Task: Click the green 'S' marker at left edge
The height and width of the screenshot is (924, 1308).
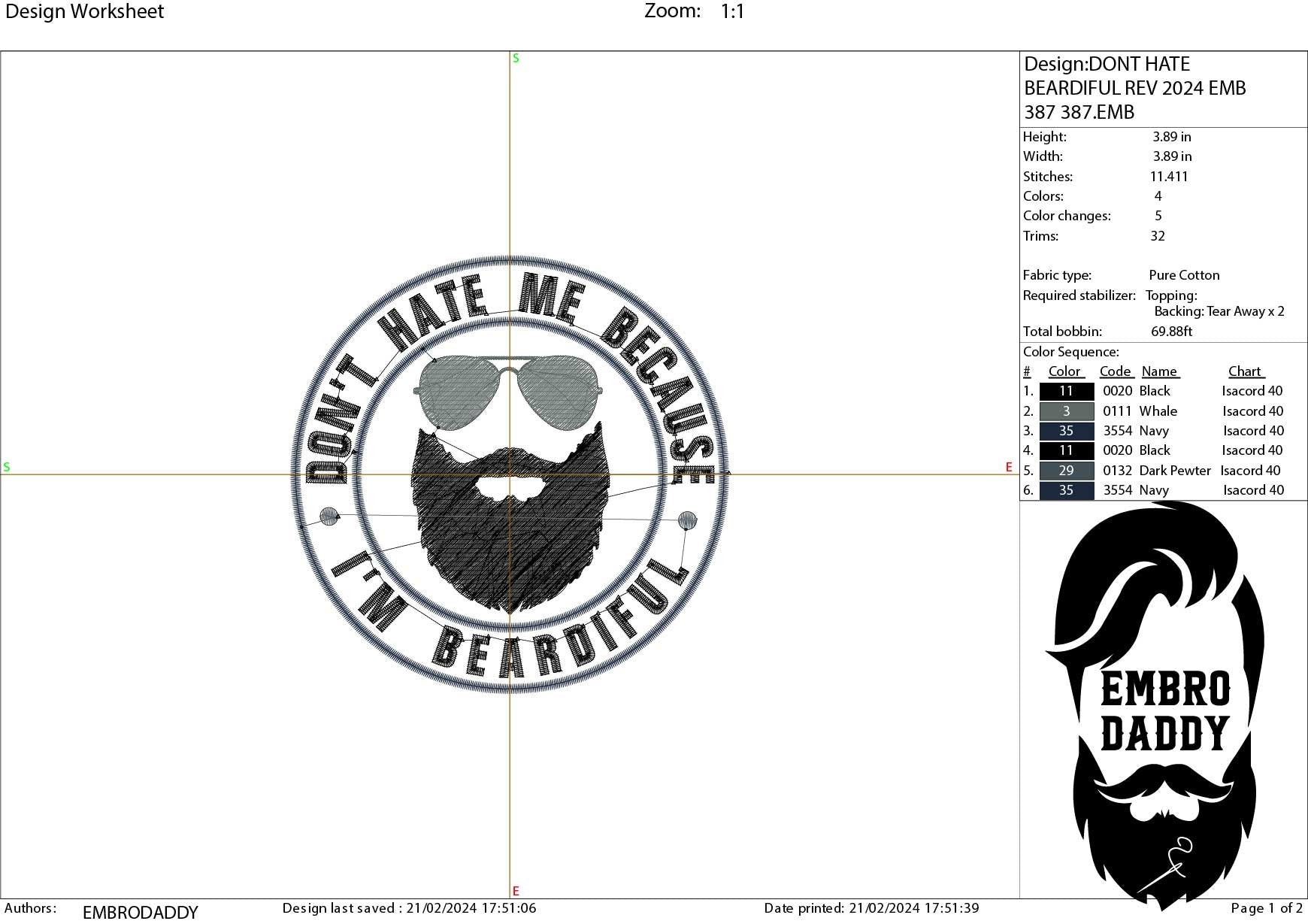Action: pyautogui.click(x=7, y=468)
